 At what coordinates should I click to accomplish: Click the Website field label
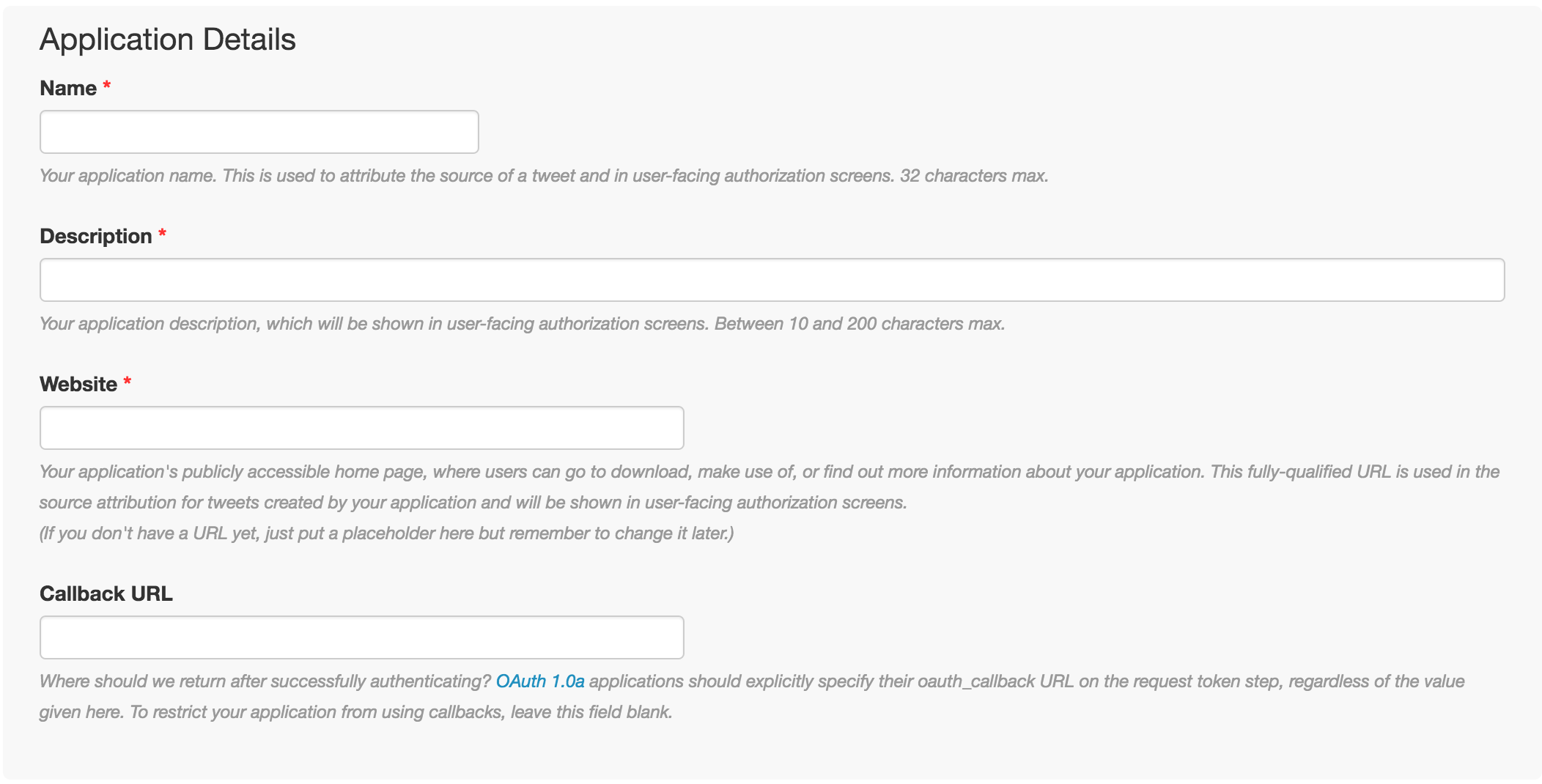tap(78, 384)
